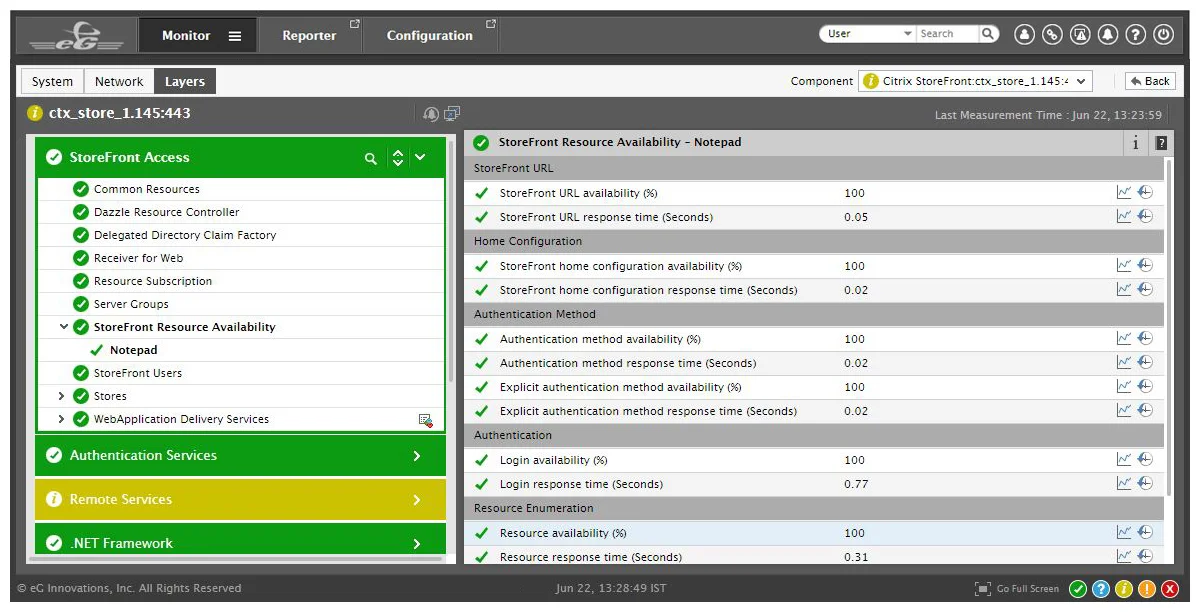Select the Server Groups test
Screen dimensions: 1200x612
[x=131, y=304]
